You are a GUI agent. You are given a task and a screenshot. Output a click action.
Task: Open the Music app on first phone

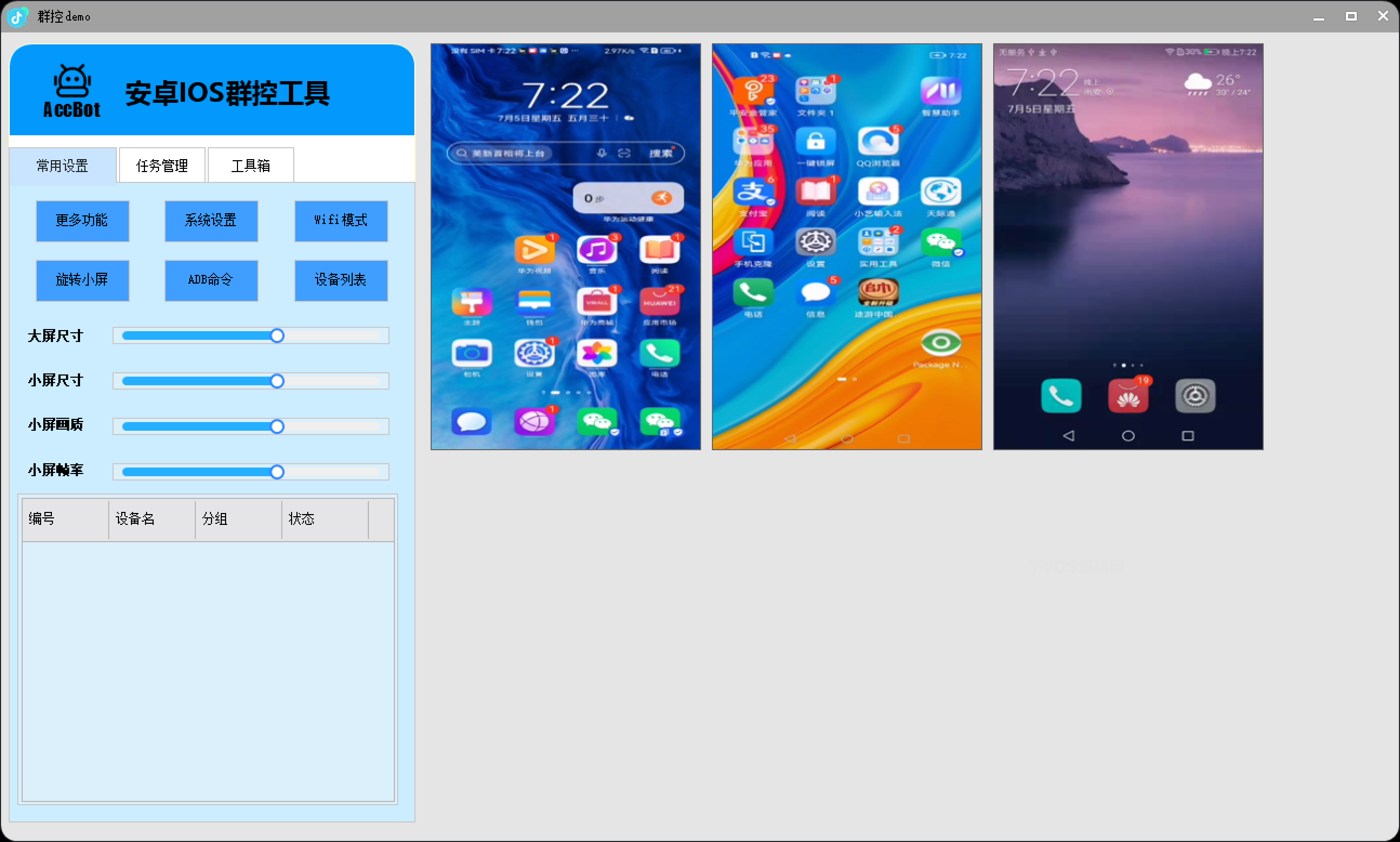(597, 249)
